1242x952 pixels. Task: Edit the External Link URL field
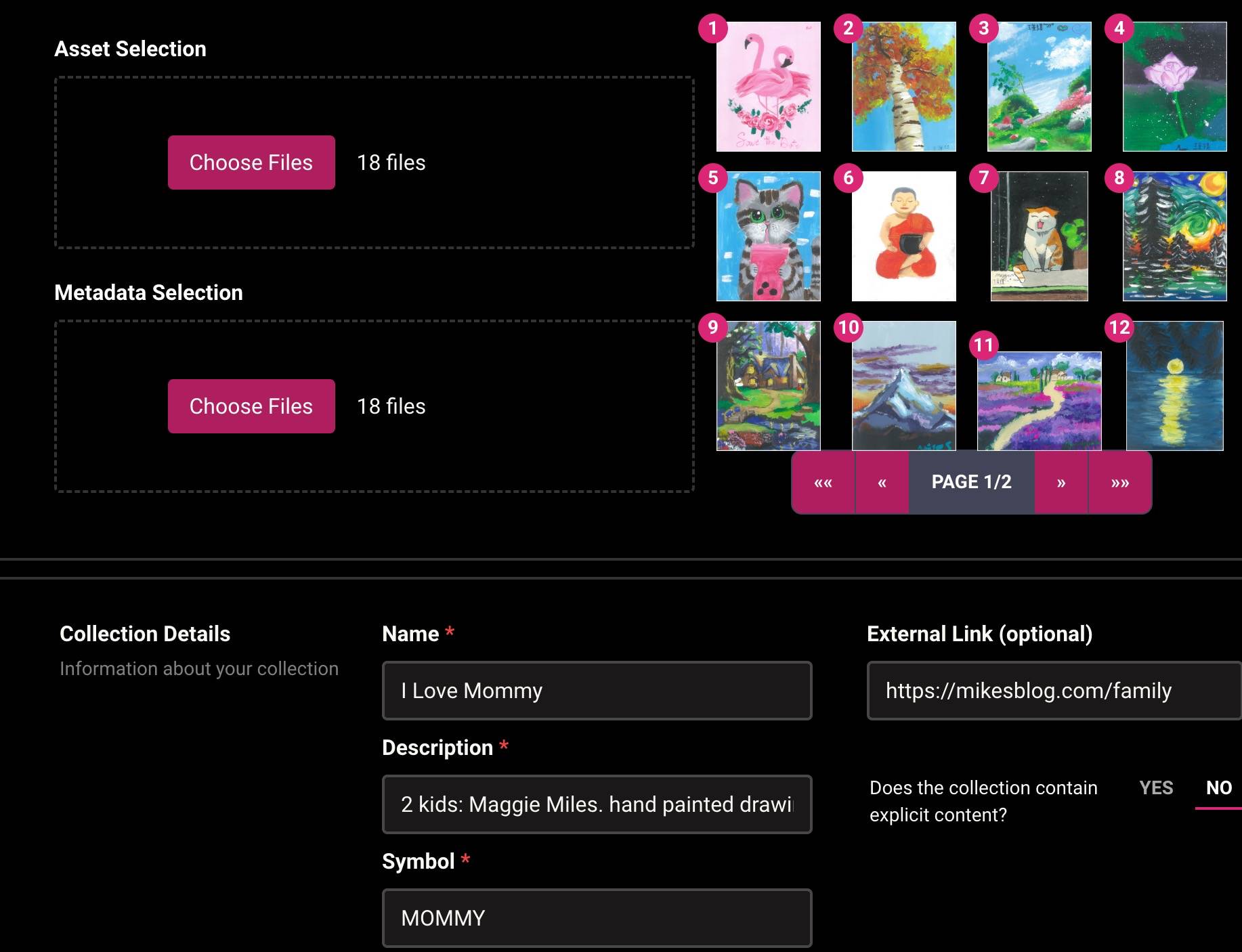point(1053,691)
